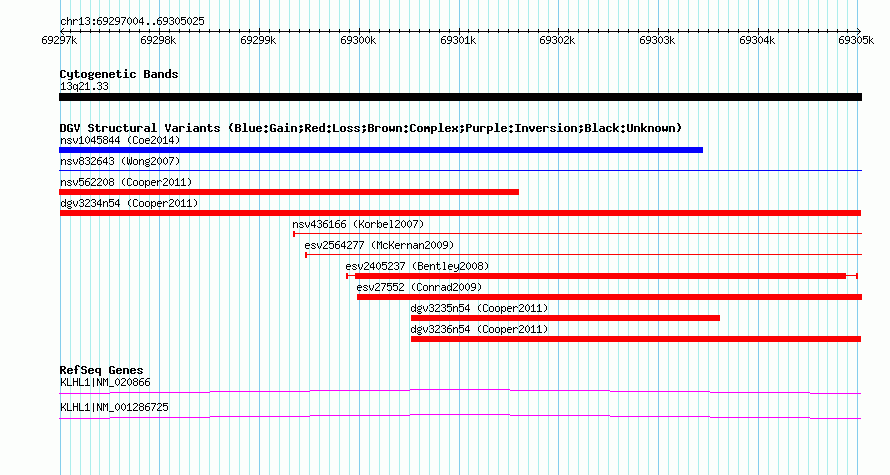The image size is (890, 475).
Task: Open the nsv562208 (Cooper2011) variant label
Action: coord(126,182)
